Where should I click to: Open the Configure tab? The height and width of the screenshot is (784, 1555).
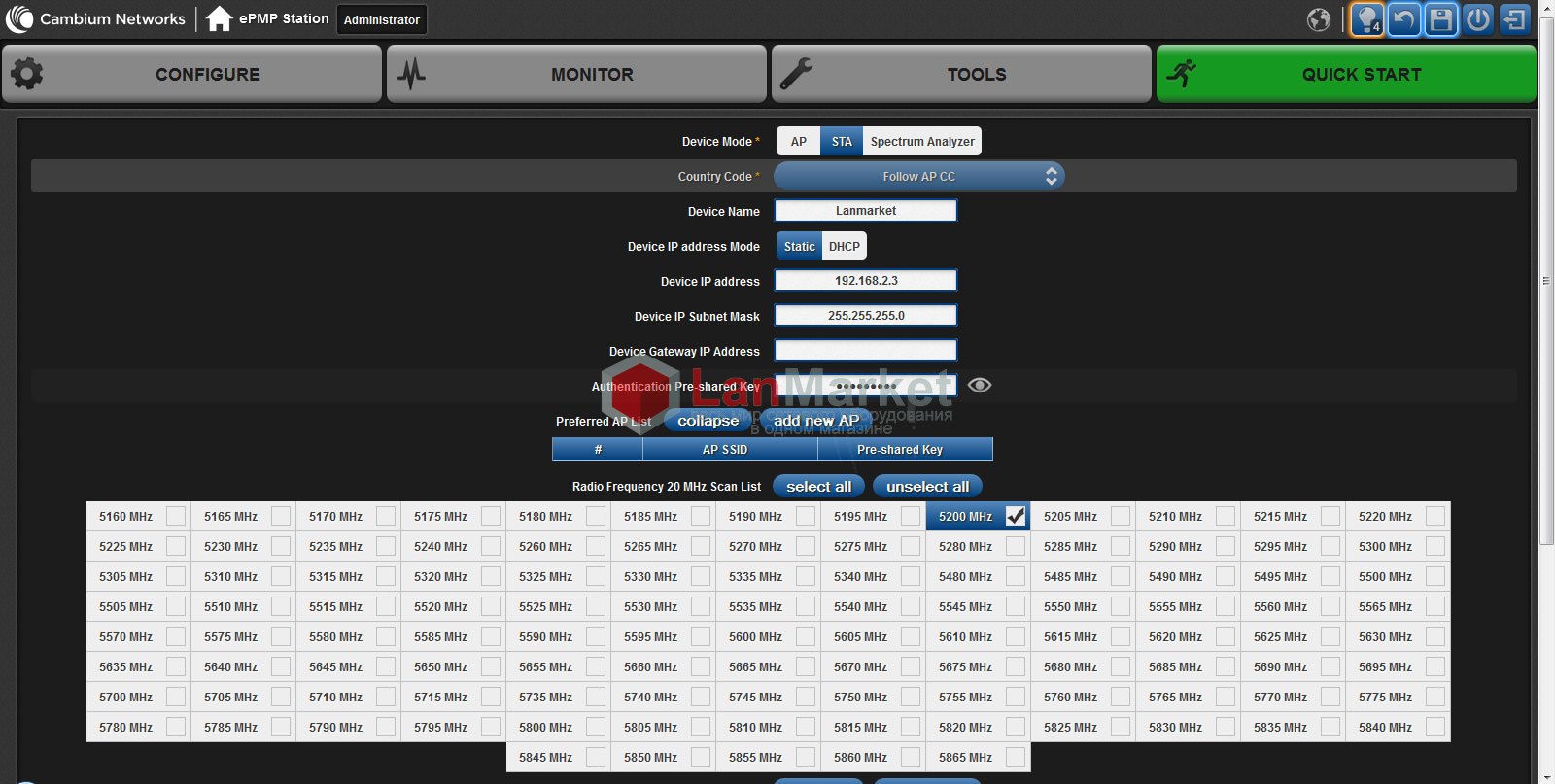[x=192, y=74]
